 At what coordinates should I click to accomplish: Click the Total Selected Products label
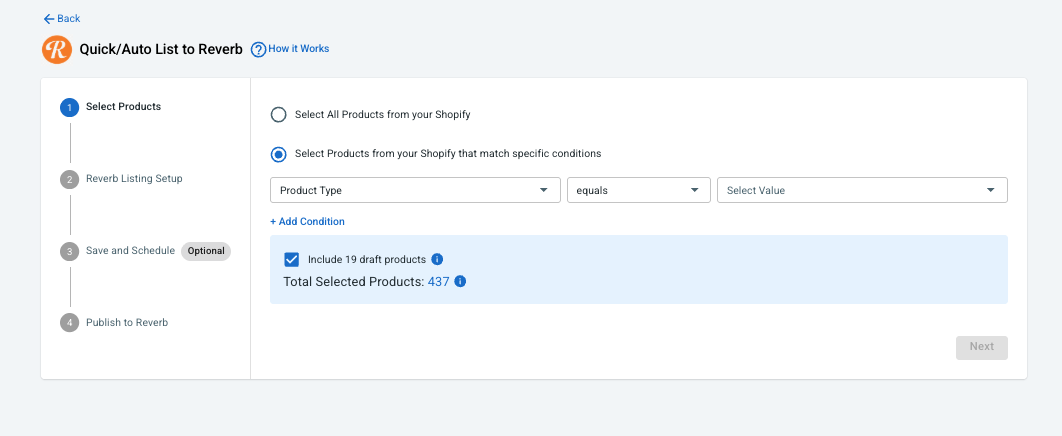[354, 282]
